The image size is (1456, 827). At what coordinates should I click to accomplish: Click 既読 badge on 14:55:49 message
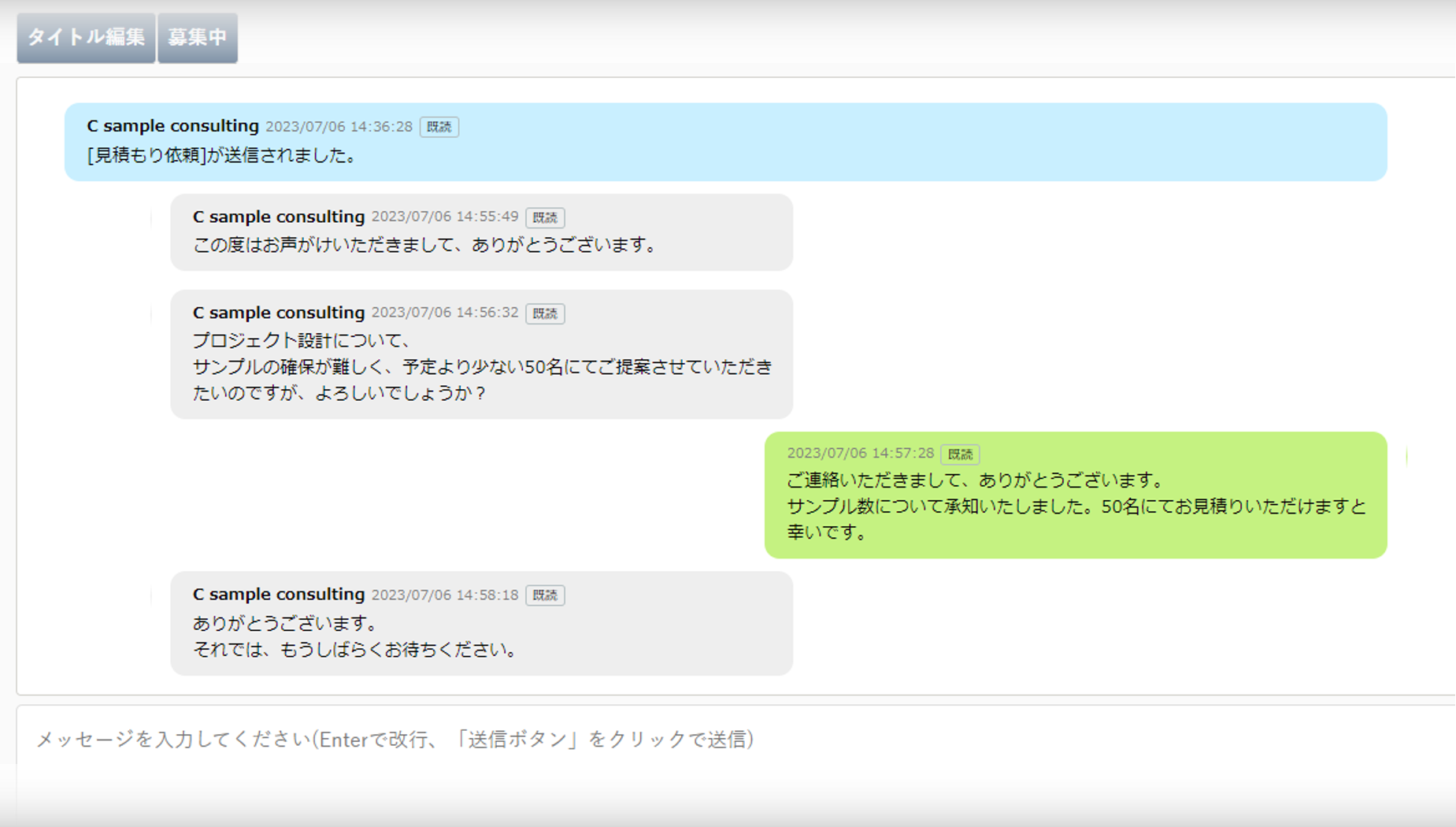545,217
